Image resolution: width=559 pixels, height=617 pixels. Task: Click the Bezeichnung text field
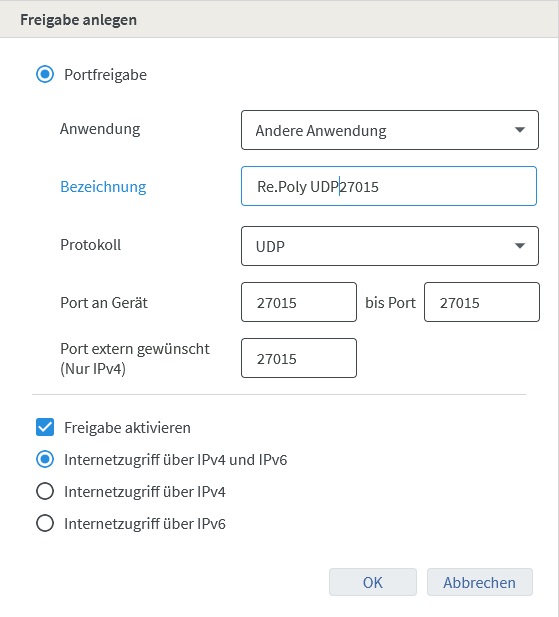pos(389,186)
